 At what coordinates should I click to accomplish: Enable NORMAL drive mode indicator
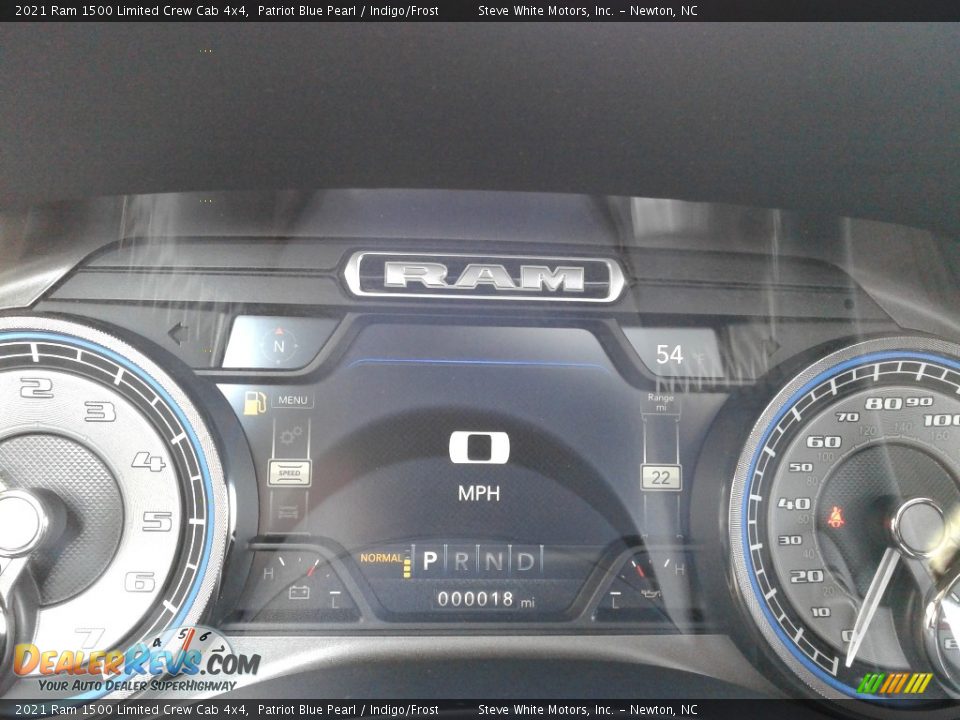(x=382, y=557)
